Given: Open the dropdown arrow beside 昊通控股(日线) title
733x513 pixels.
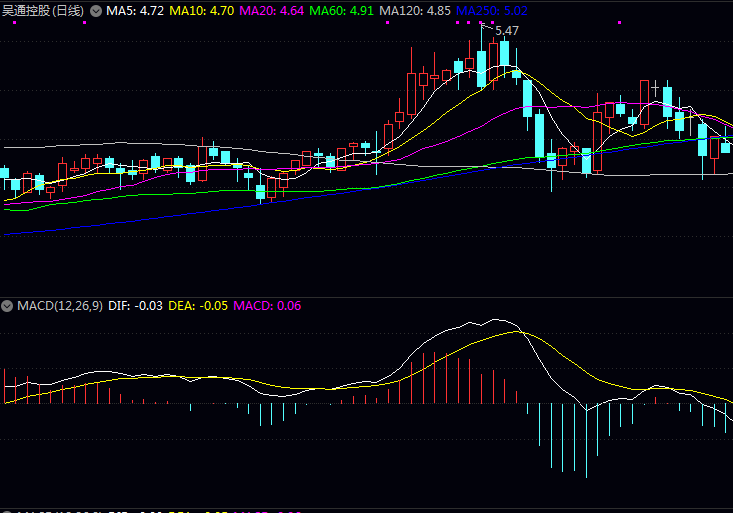Looking at the screenshot, I should pyautogui.click(x=96, y=10).
